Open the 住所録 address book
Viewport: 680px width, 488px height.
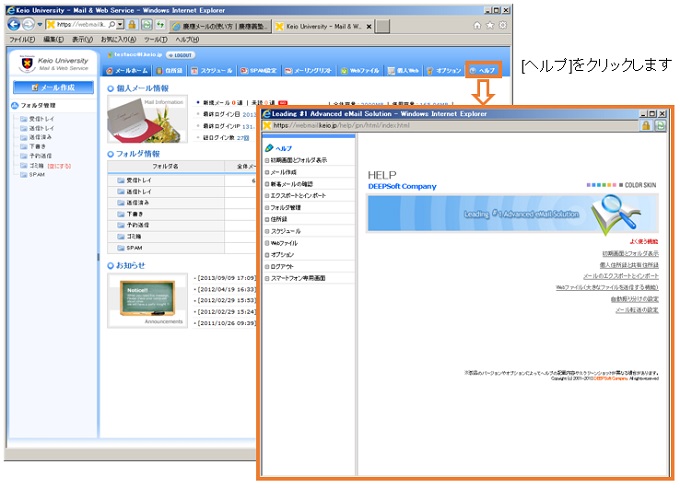pos(170,71)
